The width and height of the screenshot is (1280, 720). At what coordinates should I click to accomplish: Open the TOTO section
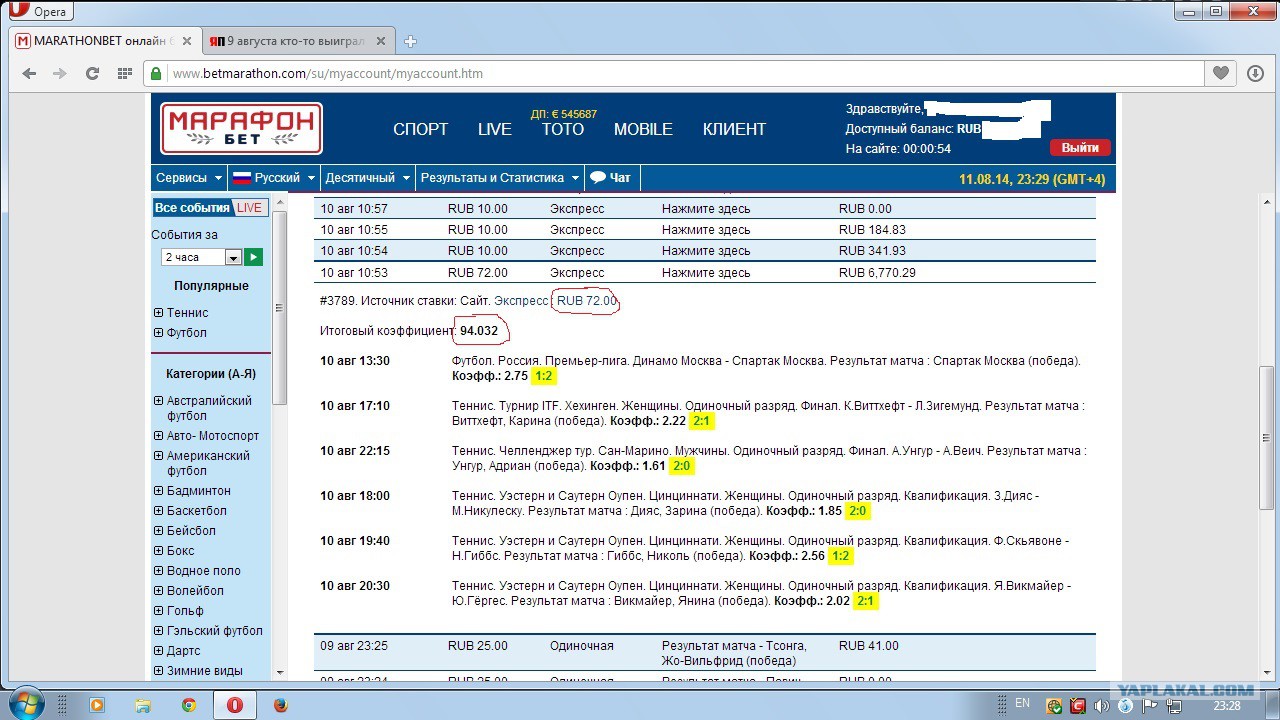pos(563,129)
